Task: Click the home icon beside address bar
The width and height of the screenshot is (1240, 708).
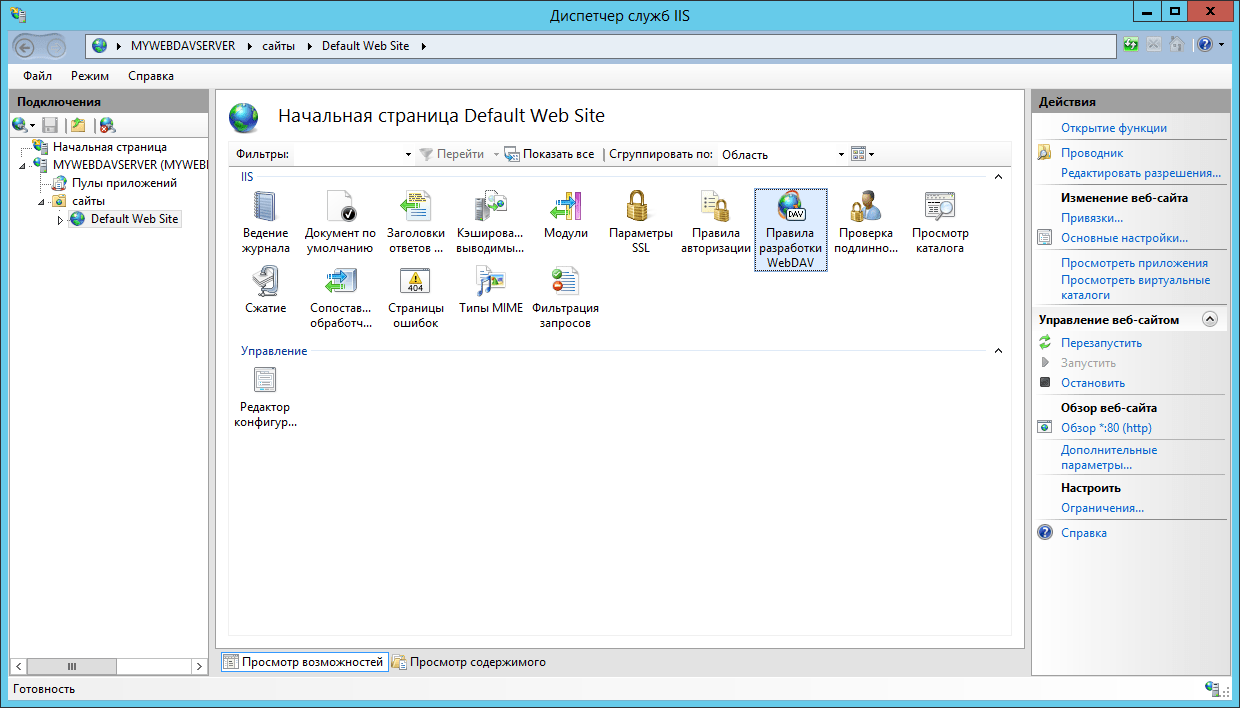Action: coord(1178,45)
